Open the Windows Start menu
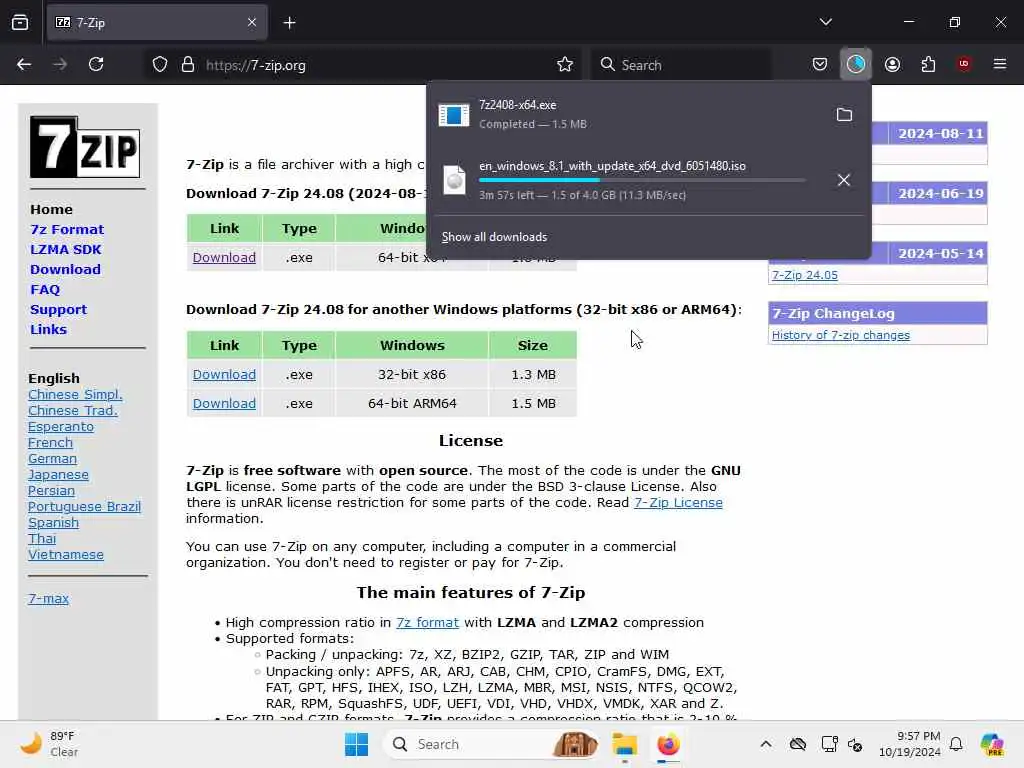This screenshot has width=1024, height=768. click(x=356, y=744)
